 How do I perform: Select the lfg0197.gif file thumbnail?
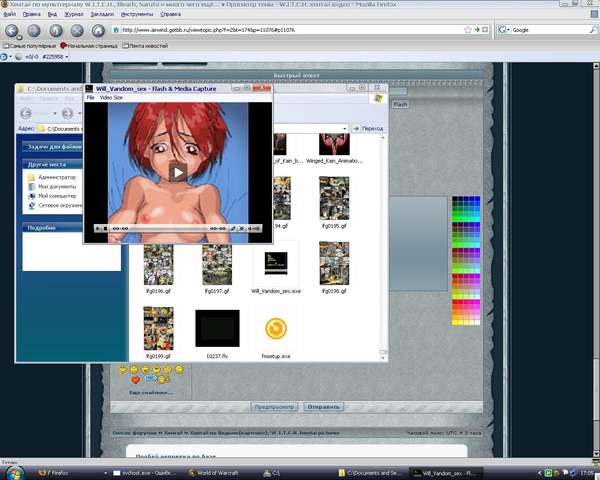[x=217, y=264]
